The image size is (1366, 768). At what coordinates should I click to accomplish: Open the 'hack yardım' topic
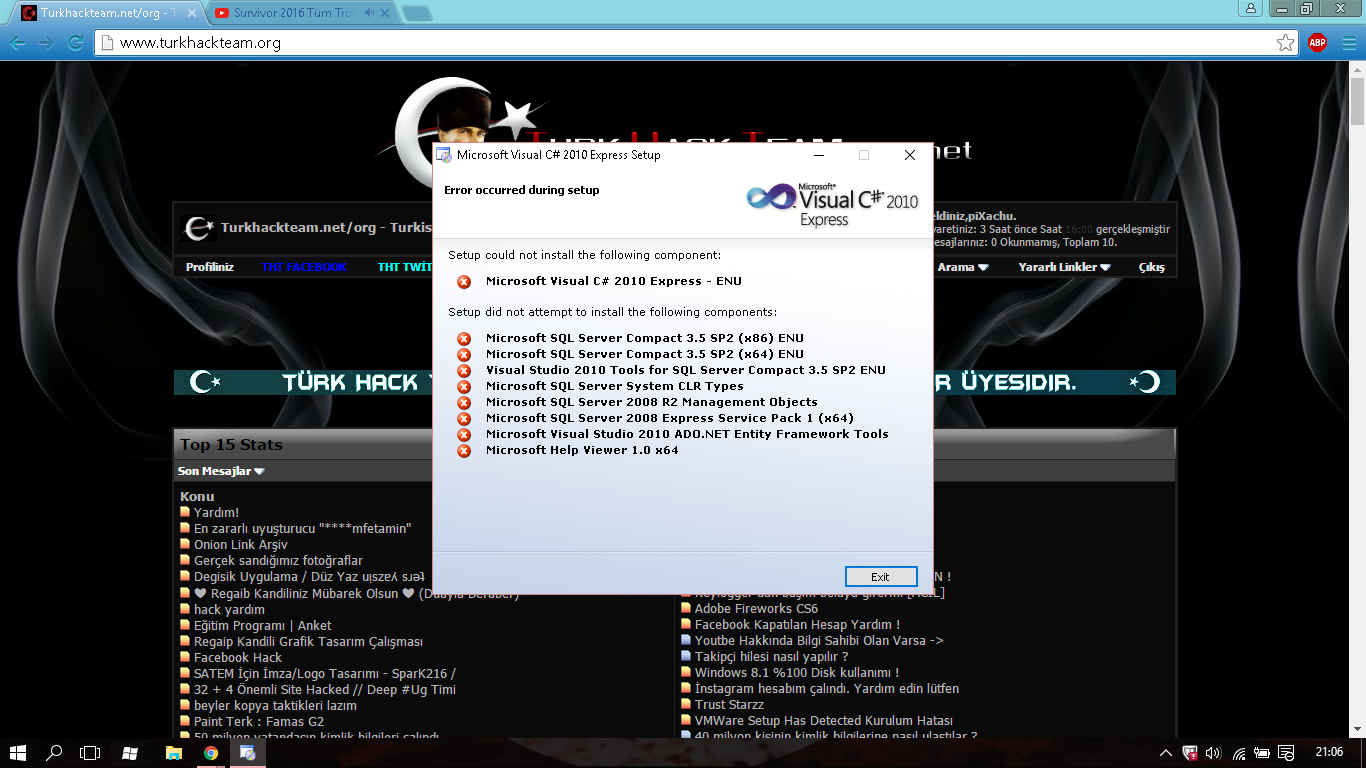click(229, 609)
